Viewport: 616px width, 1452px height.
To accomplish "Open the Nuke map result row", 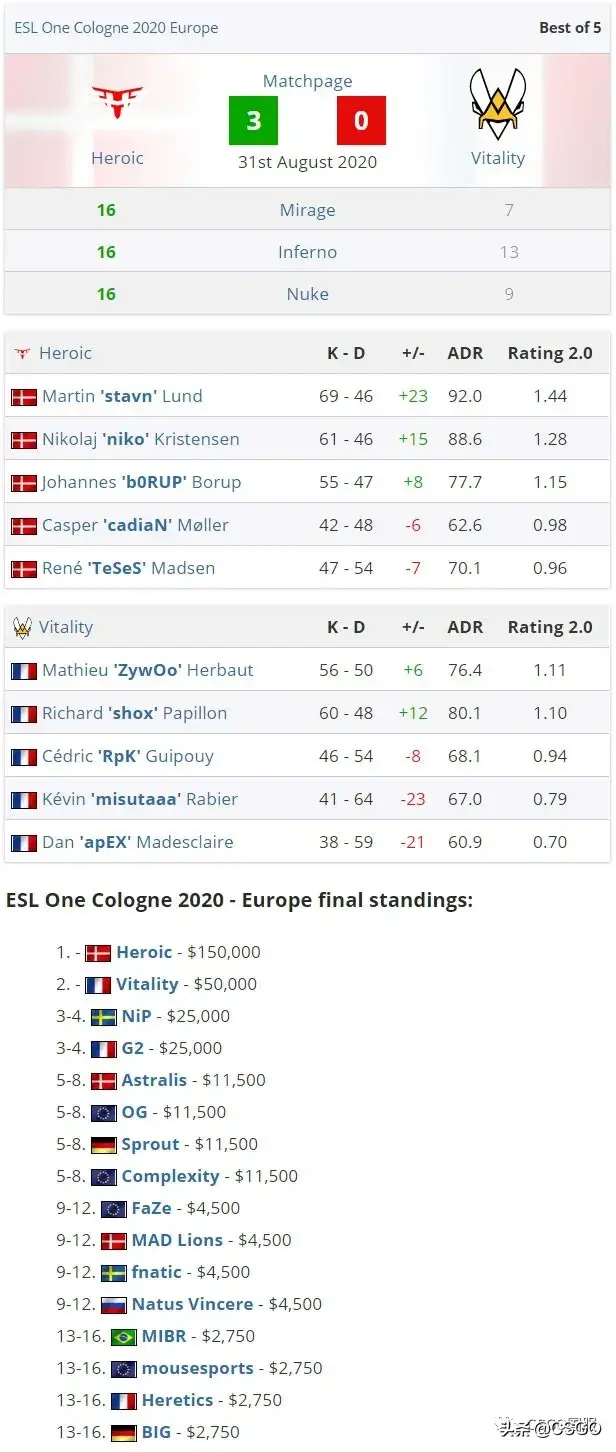I will [307, 294].
